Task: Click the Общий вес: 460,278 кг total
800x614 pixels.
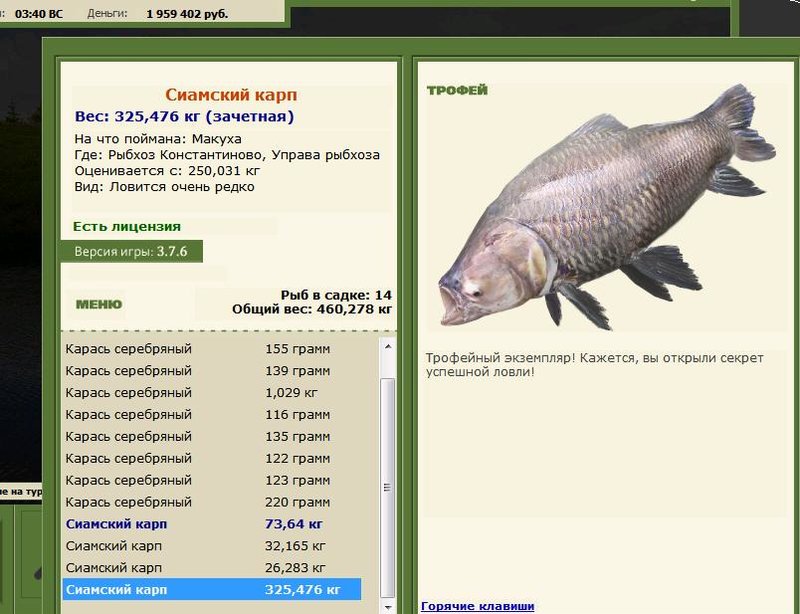Action: tap(312, 309)
